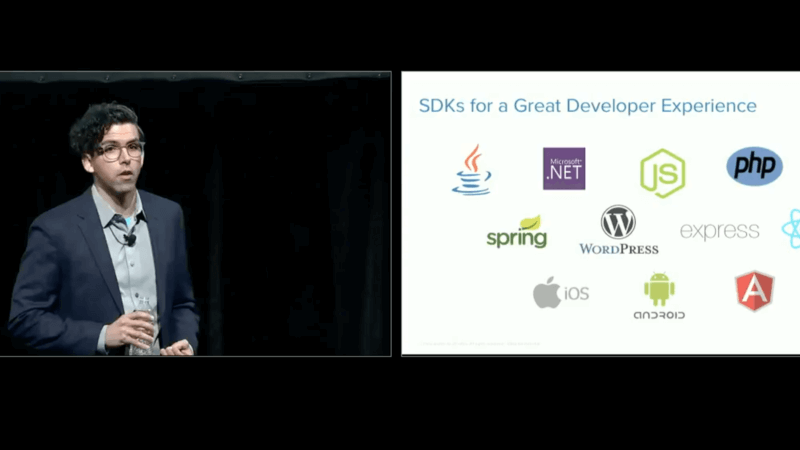Image resolution: width=800 pixels, height=450 pixels.
Task: Click the lapel microphone on the presenter's shirt
Action: [x=130, y=239]
